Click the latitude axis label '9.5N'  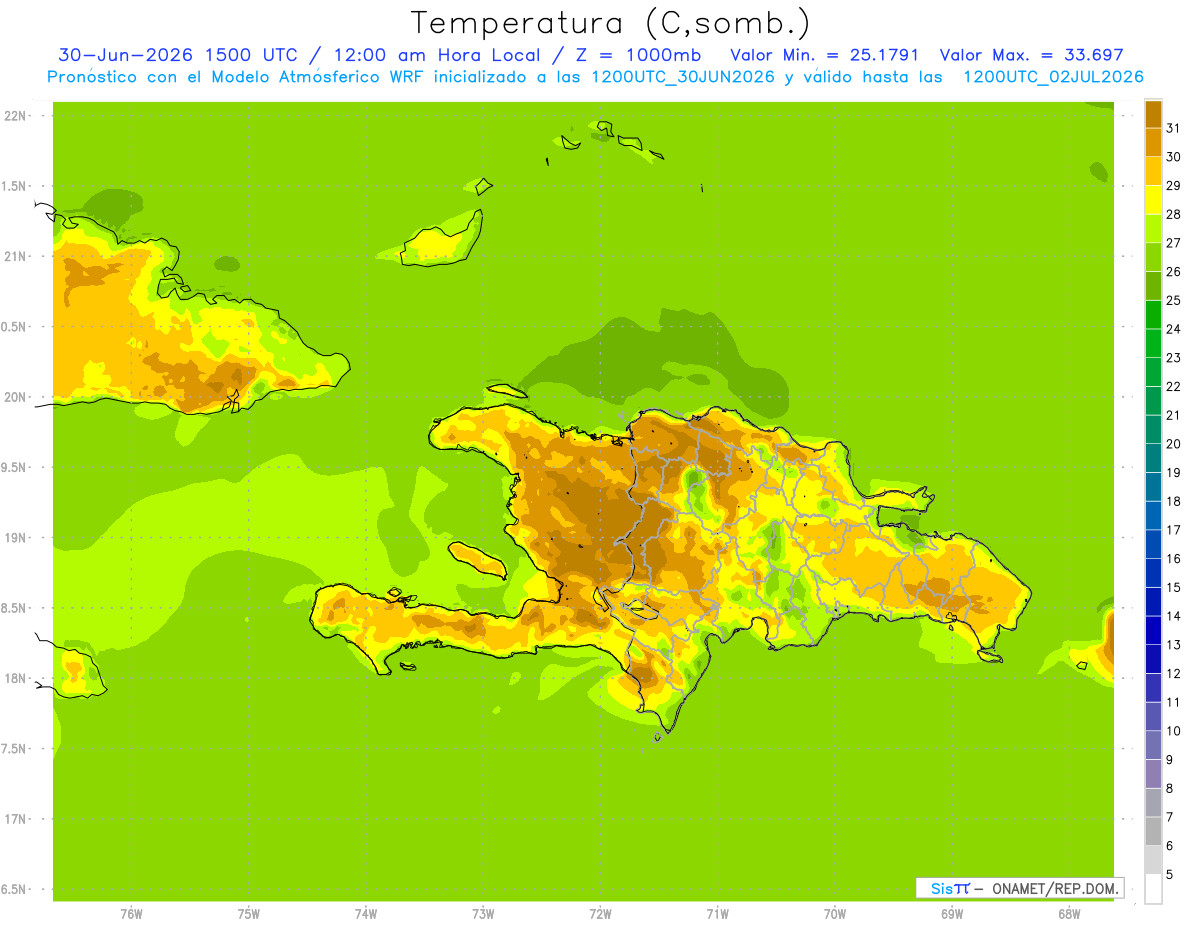point(14,467)
